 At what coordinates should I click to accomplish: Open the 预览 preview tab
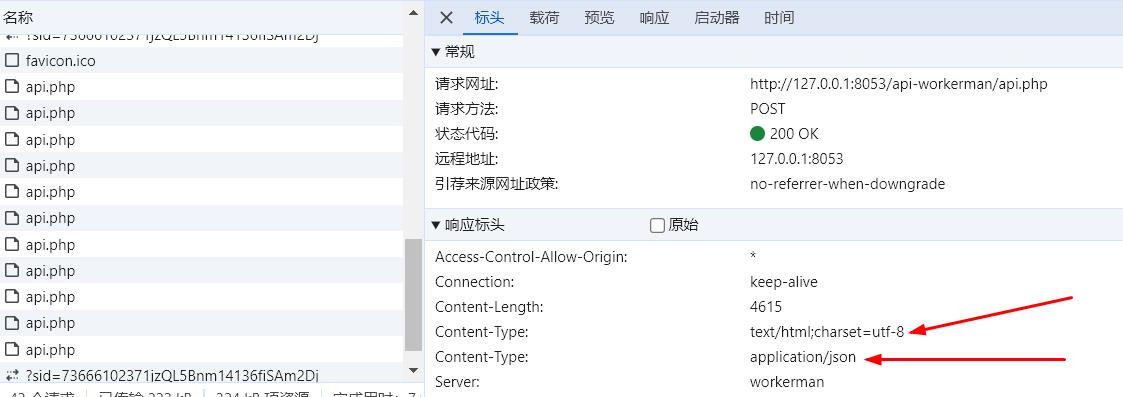[x=599, y=18]
